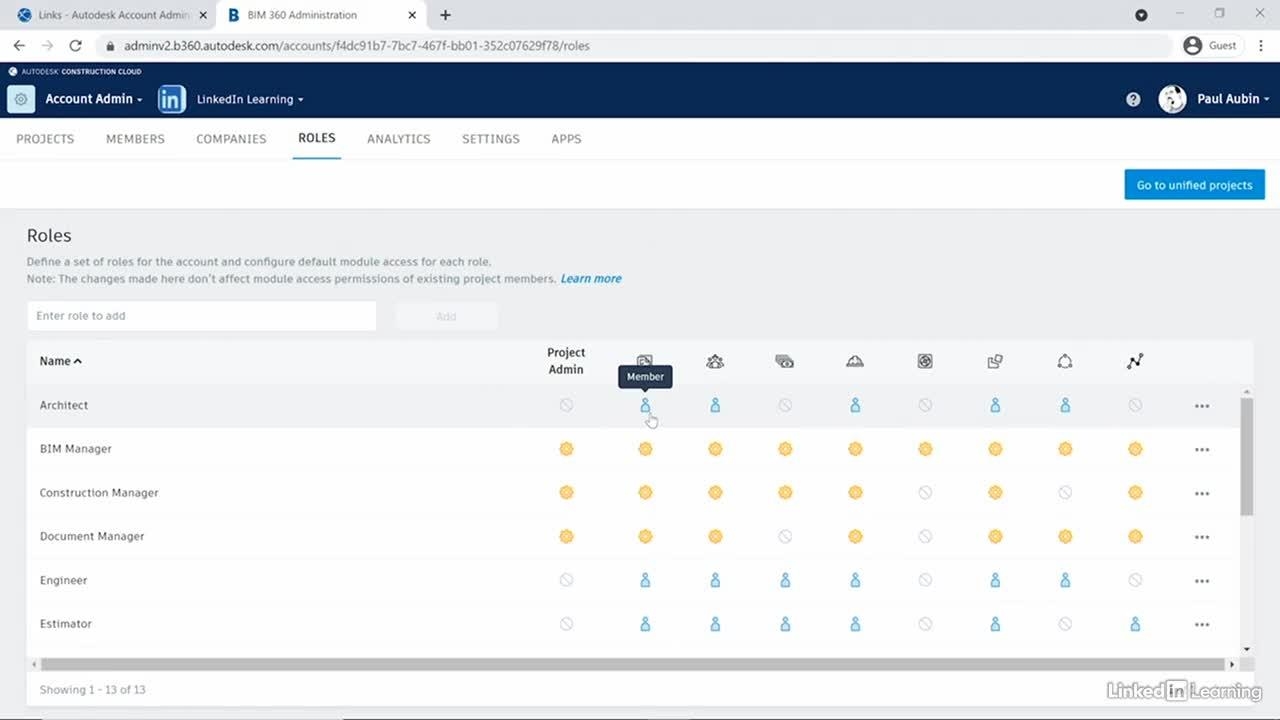Viewport: 1280px width, 720px height.
Task: Open the help question mark icon
Action: 1133,99
